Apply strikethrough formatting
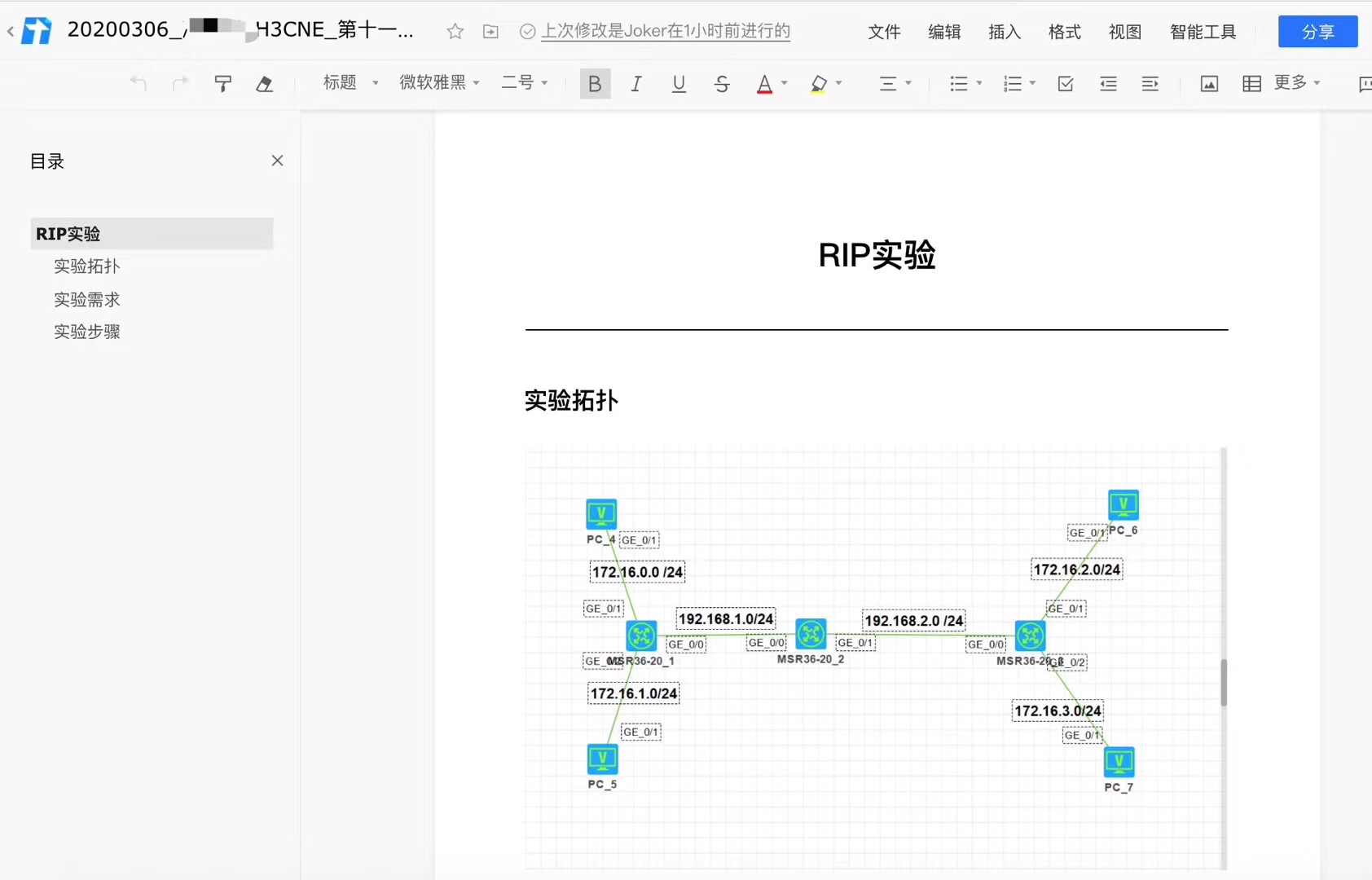Screen dimensions: 1372x880 tap(721, 83)
